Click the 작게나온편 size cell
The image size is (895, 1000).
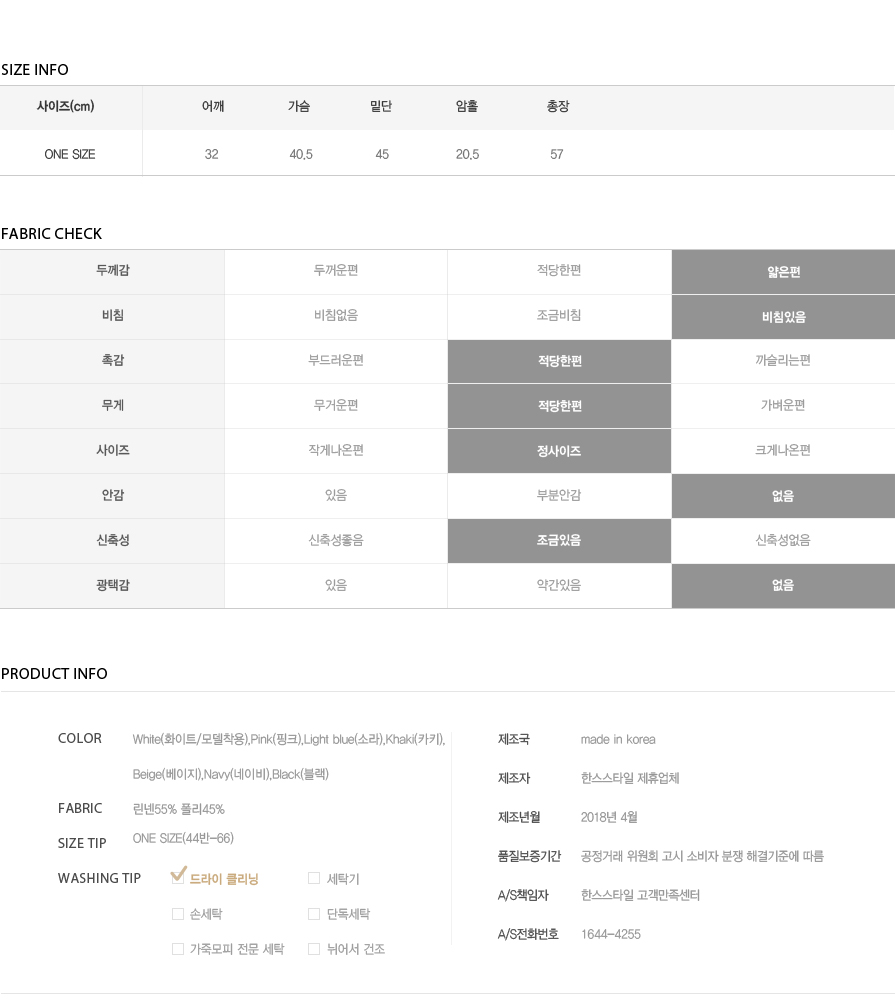click(x=336, y=450)
